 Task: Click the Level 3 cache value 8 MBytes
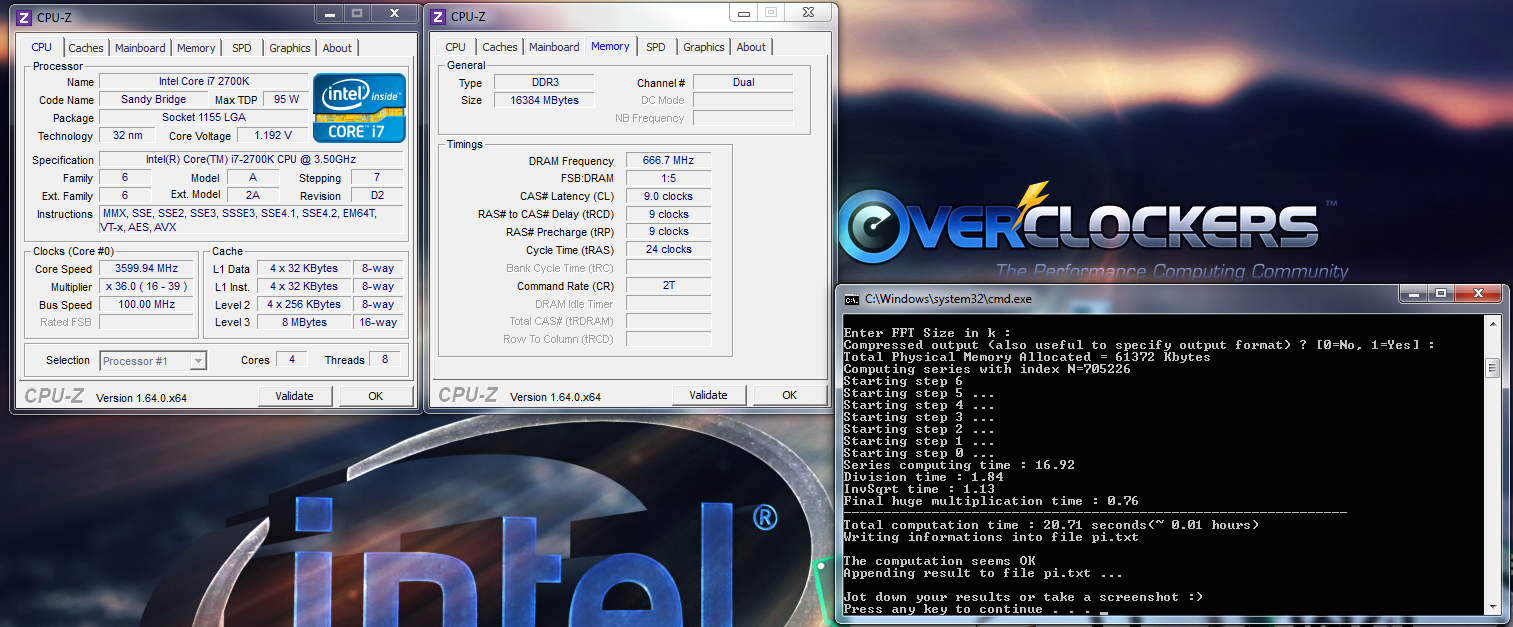pos(305,322)
